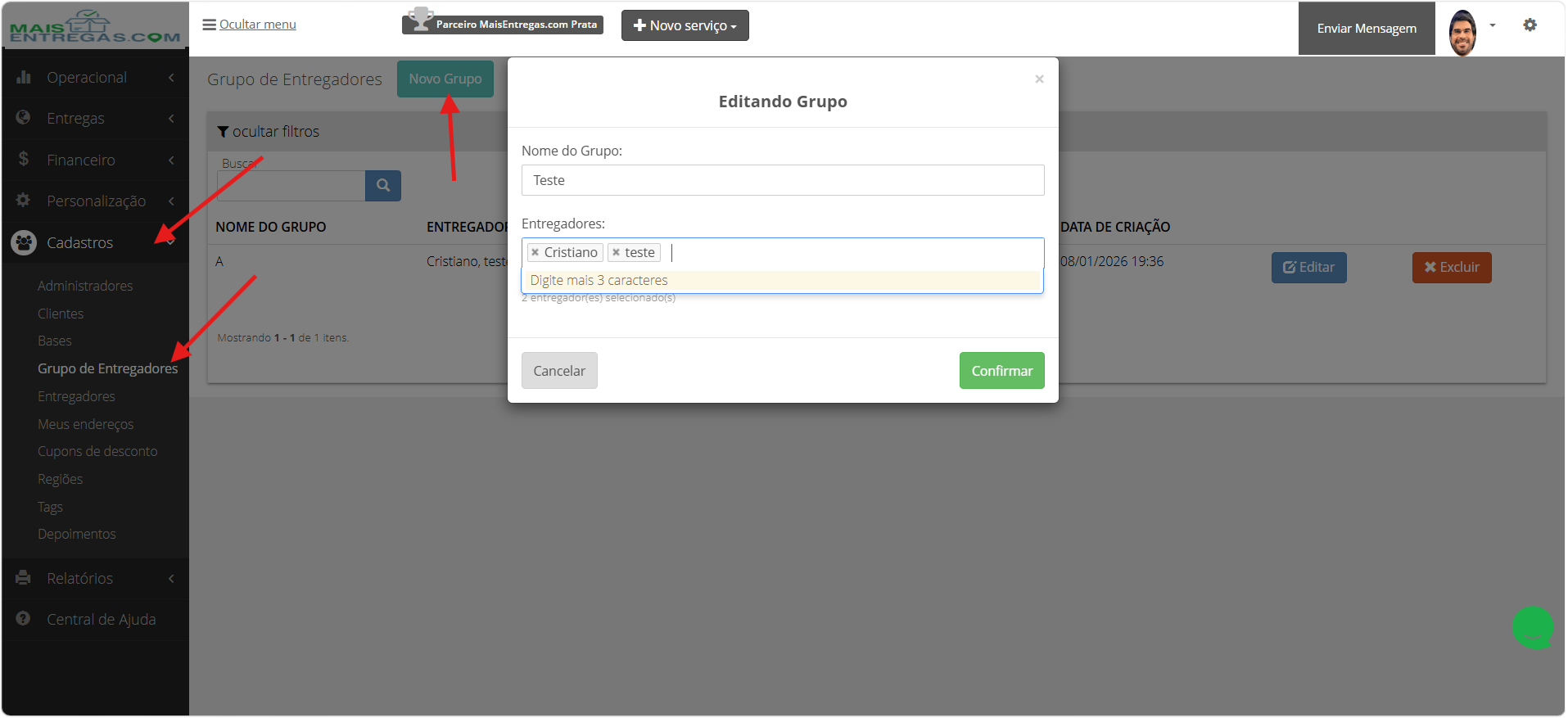Viewport: 1568px width, 718px height.
Task: Click the Novo Grupo button
Action: coord(445,79)
